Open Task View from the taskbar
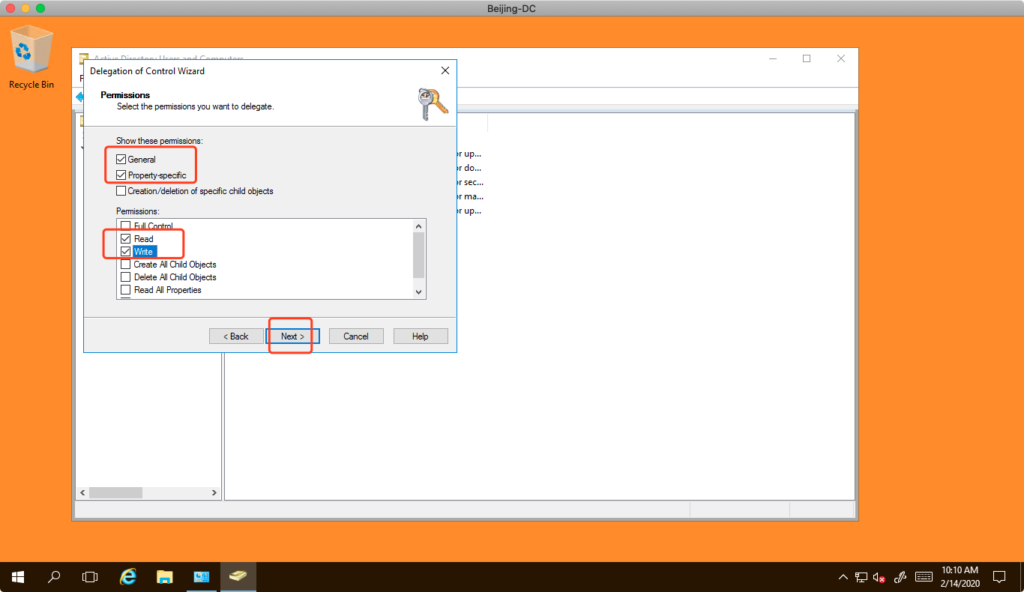 90,577
